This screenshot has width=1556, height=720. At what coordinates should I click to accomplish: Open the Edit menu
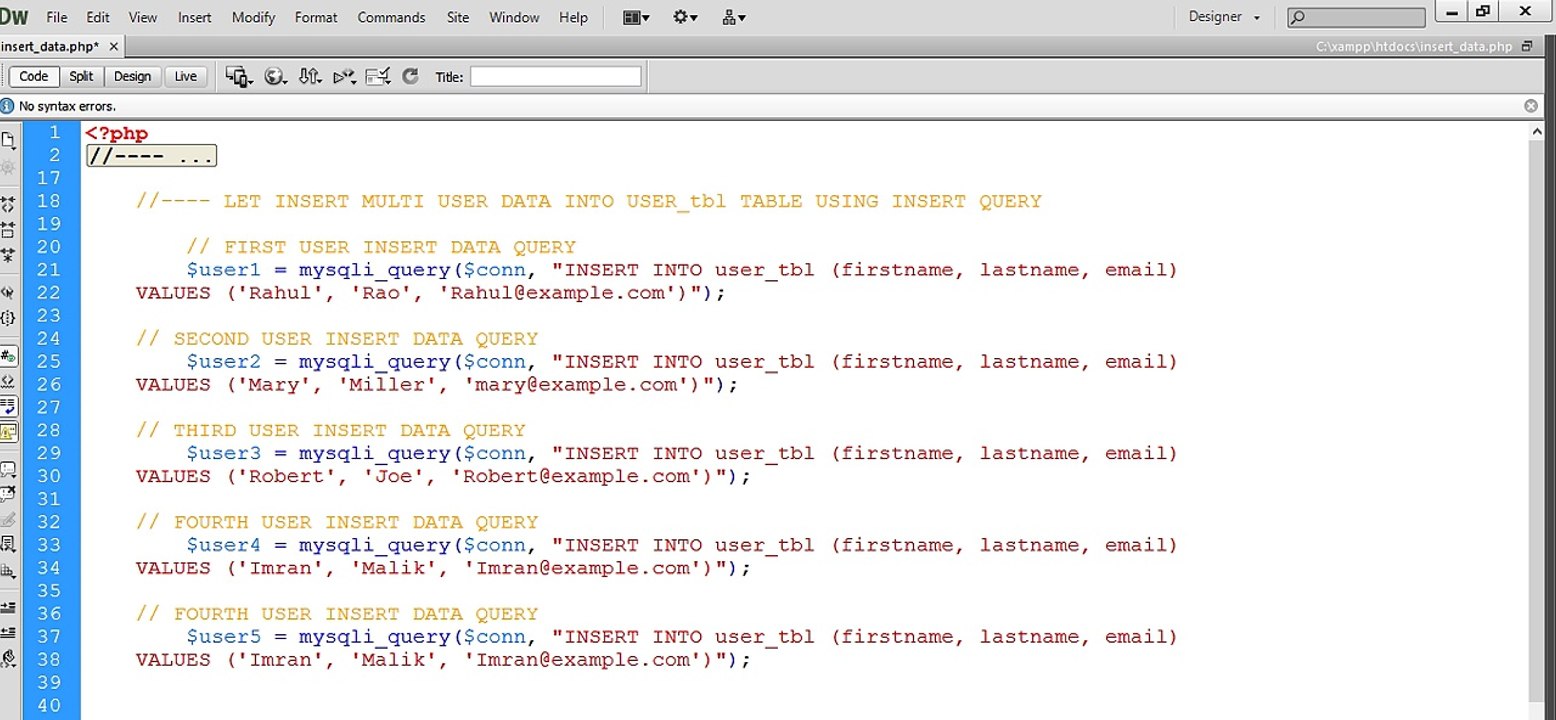pyautogui.click(x=98, y=17)
